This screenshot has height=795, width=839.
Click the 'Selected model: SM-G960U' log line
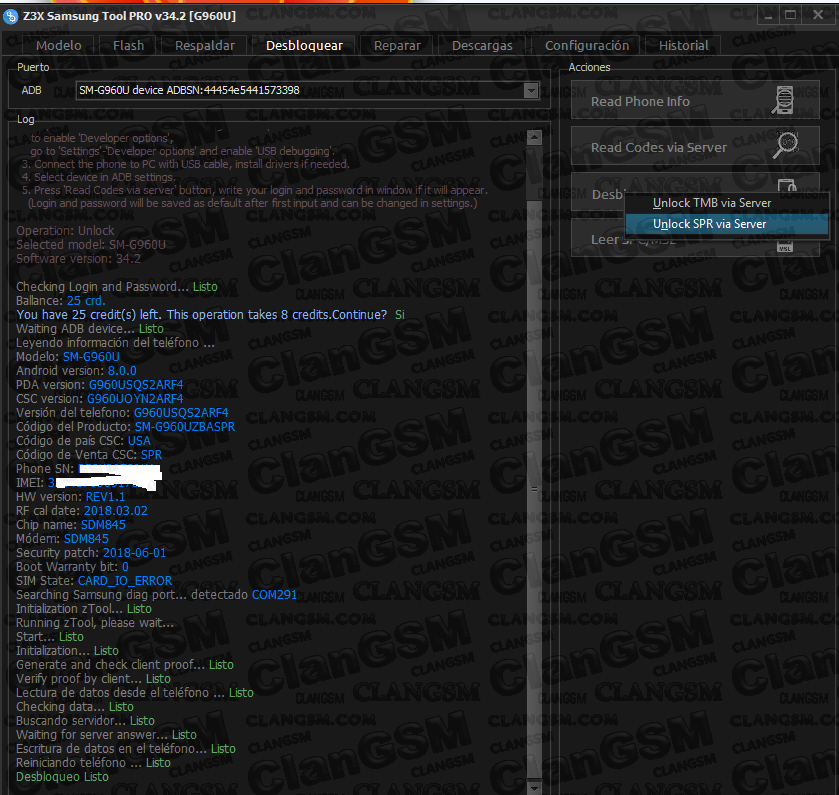pos(91,244)
